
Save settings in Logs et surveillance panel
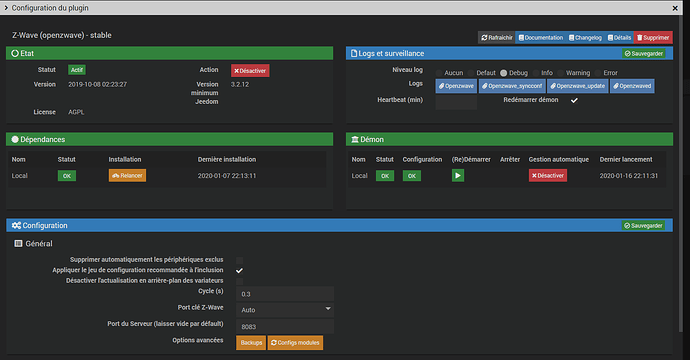point(643,53)
